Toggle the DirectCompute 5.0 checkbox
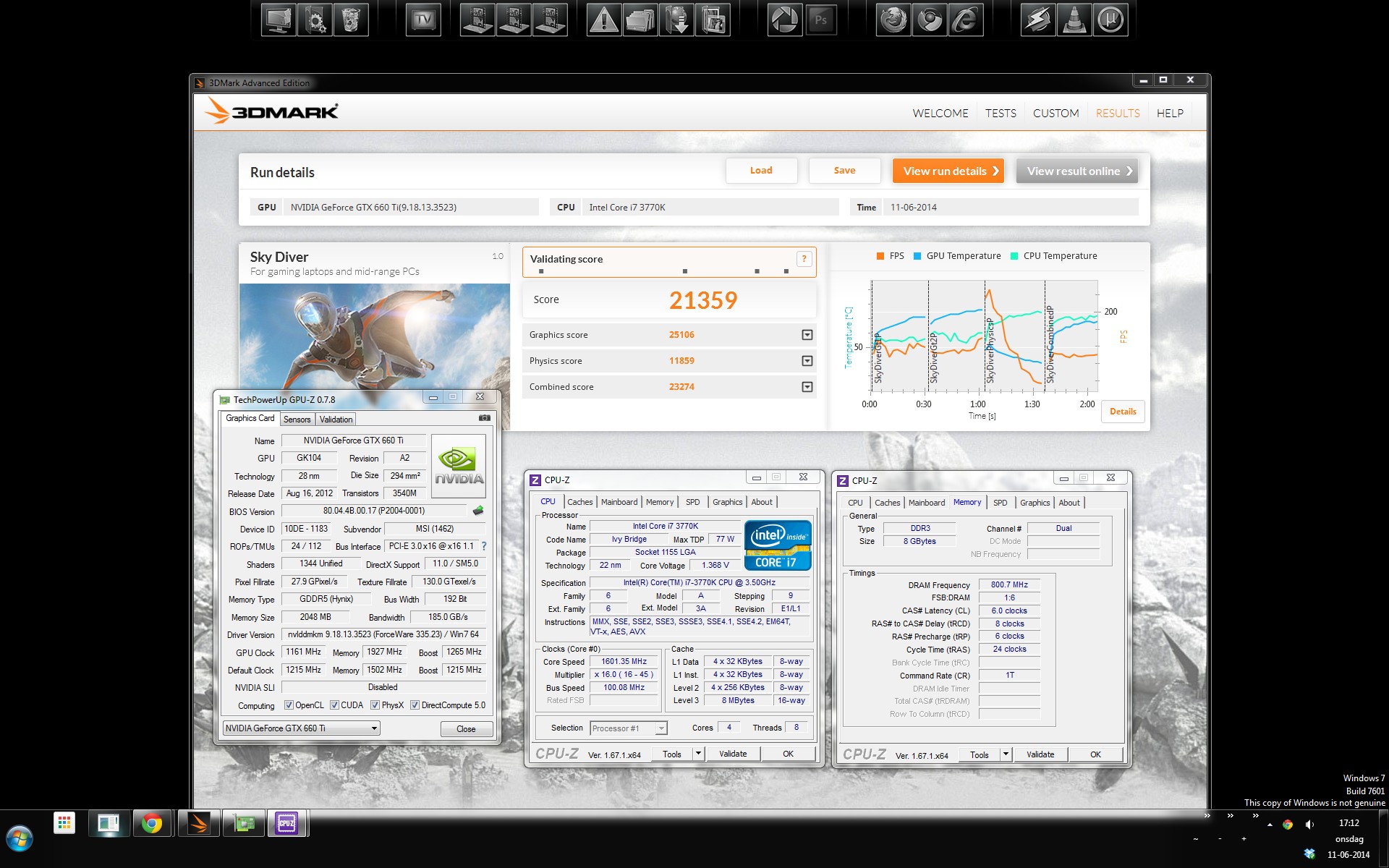 coord(415,705)
